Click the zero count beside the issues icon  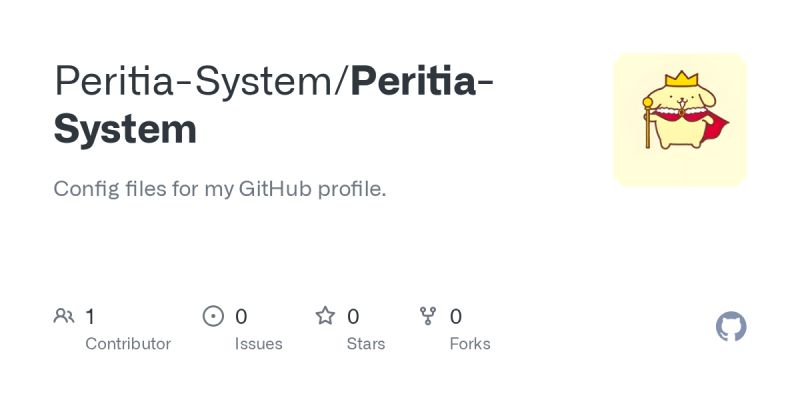[241, 317]
